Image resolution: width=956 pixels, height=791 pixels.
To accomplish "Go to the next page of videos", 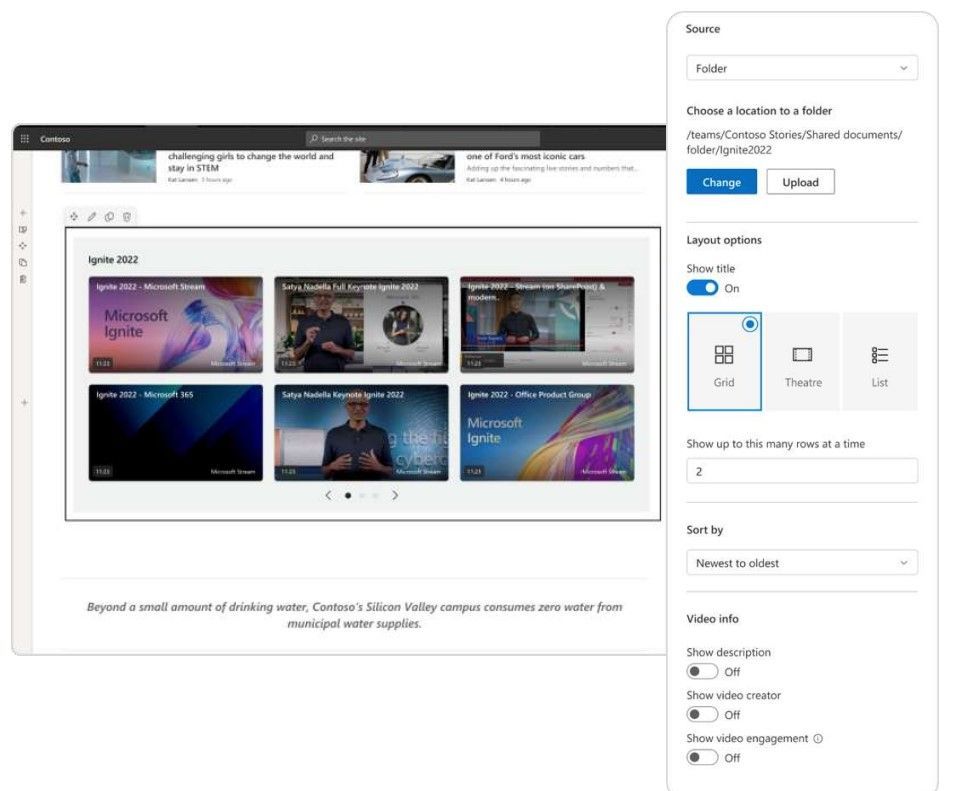I will pos(395,495).
